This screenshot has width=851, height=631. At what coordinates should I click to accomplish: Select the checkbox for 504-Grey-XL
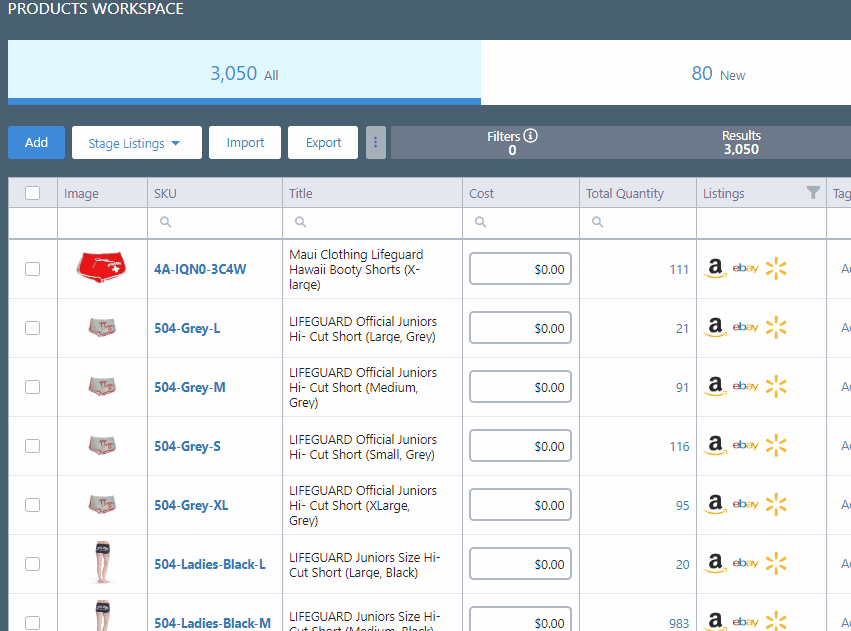(33, 505)
